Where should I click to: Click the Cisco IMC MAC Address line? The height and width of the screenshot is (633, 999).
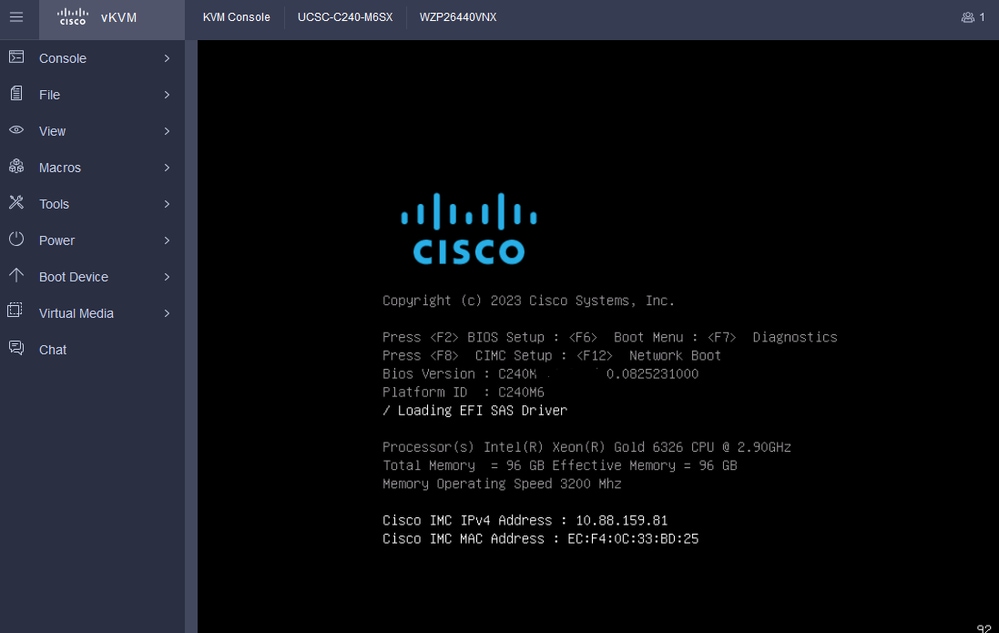(x=540, y=539)
